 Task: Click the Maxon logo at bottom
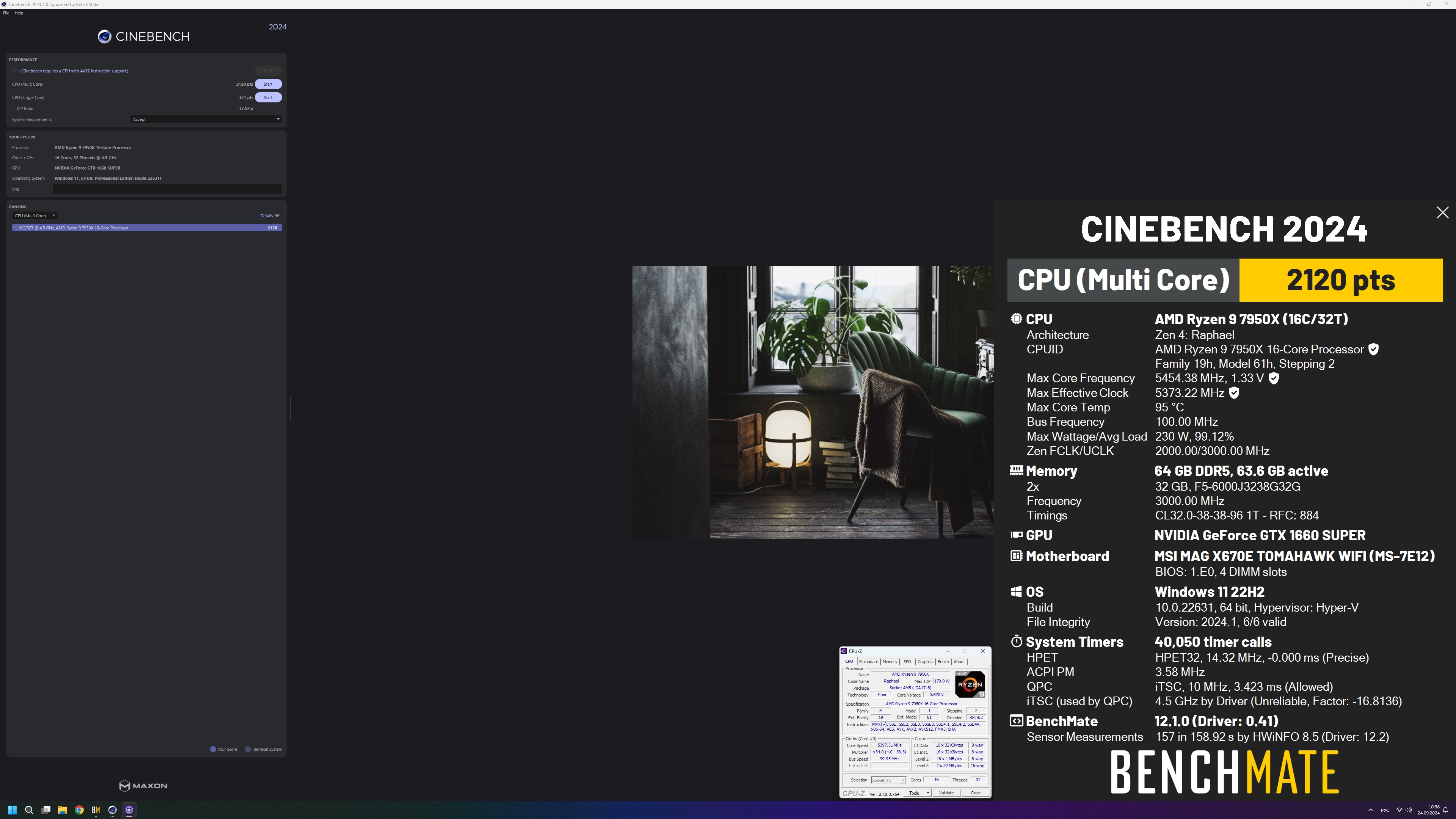pyautogui.click(x=143, y=786)
